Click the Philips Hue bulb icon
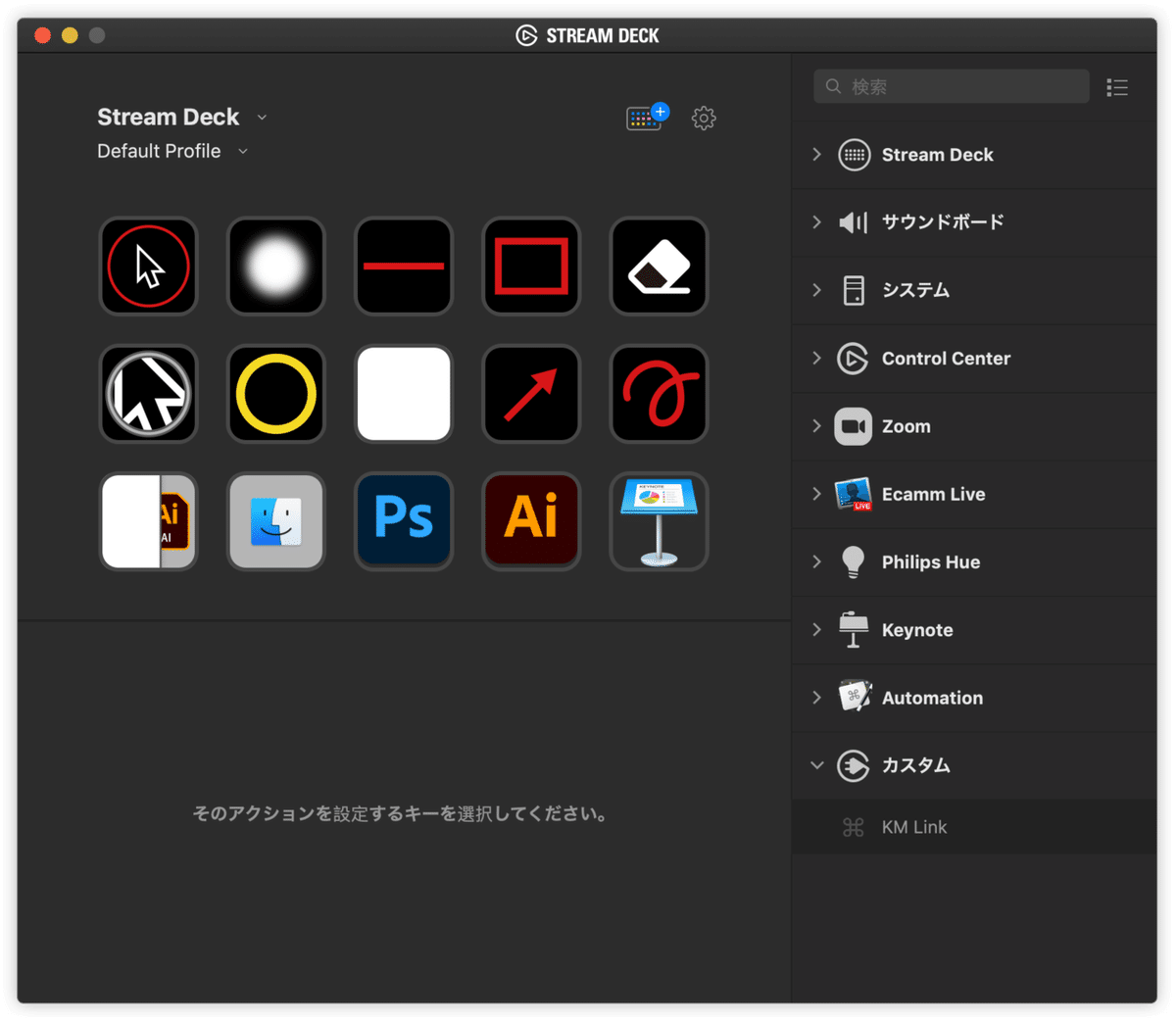The width and height of the screenshot is (1176, 1022). pos(854,562)
